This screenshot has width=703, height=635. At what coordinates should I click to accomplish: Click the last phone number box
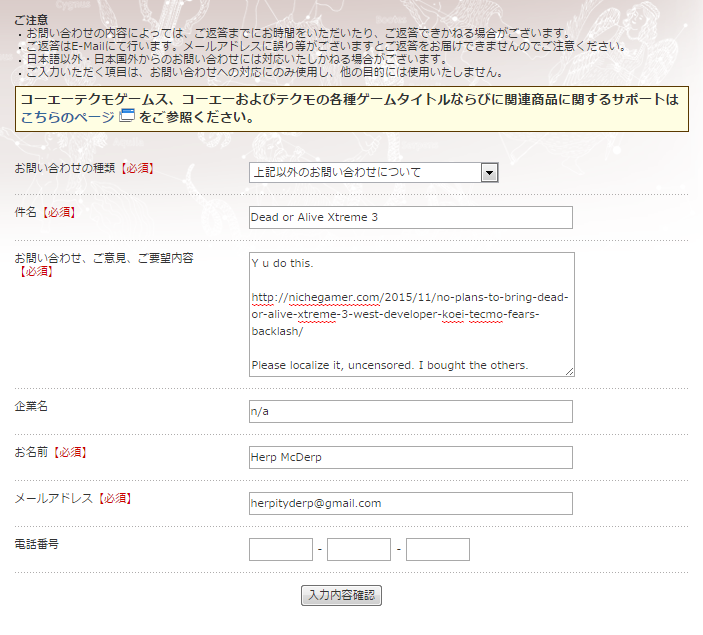(438, 549)
